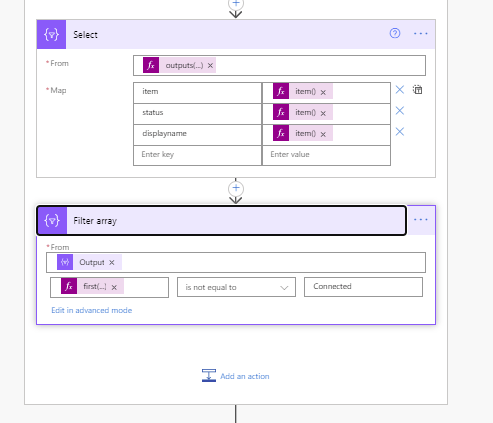Click the 'status' key field
Image resolution: width=493 pixels, height=423 pixels.
coord(197,114)
